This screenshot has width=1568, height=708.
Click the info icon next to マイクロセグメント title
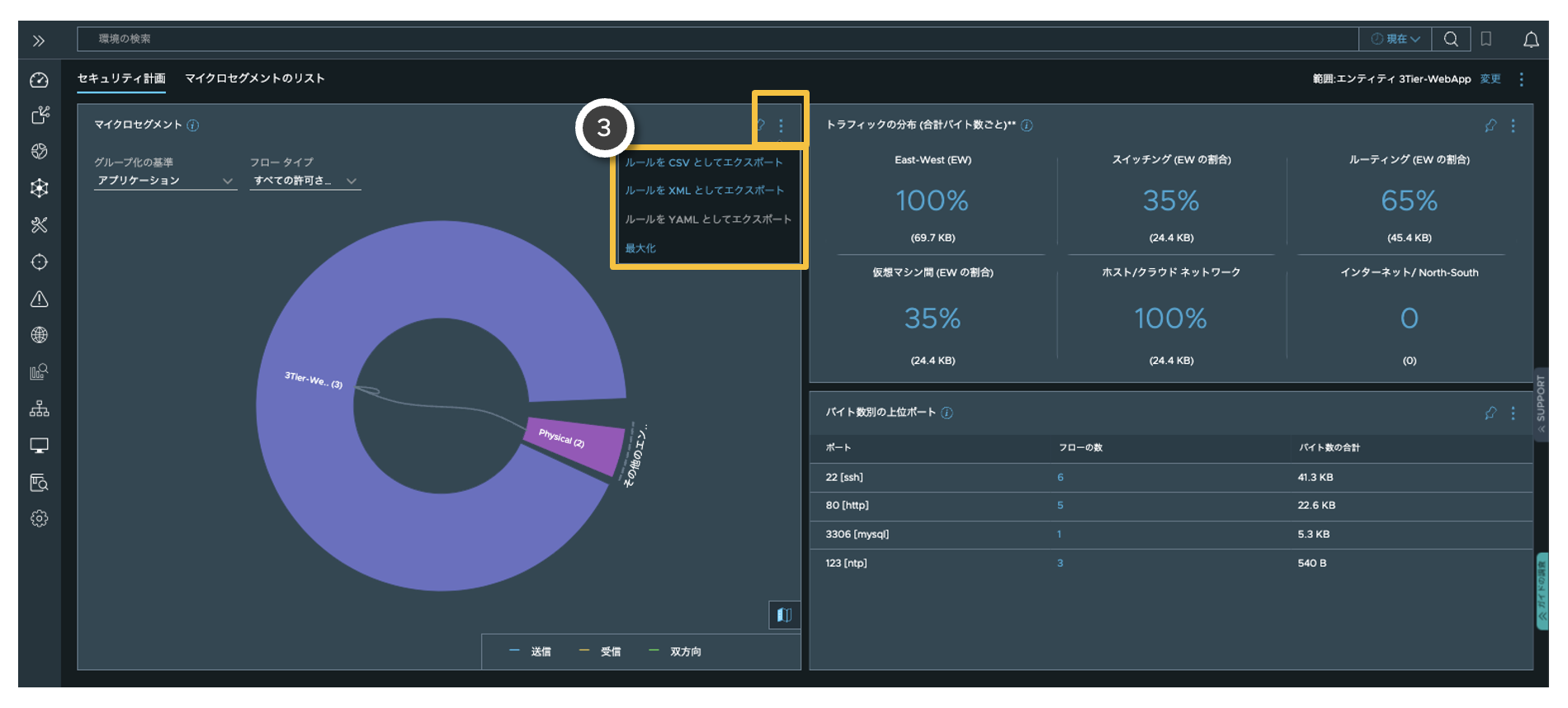192,125
